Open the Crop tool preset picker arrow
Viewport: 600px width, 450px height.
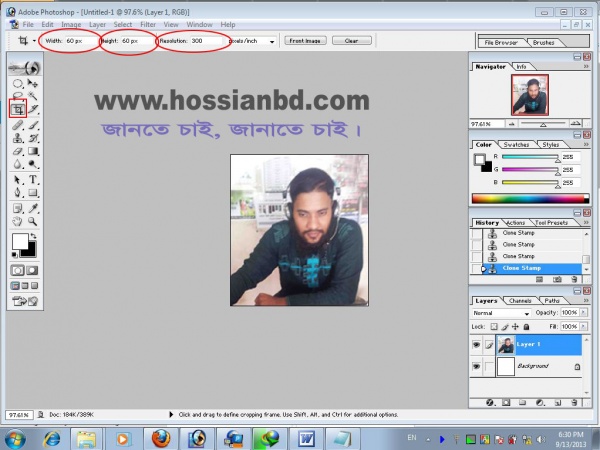[34, 41]
